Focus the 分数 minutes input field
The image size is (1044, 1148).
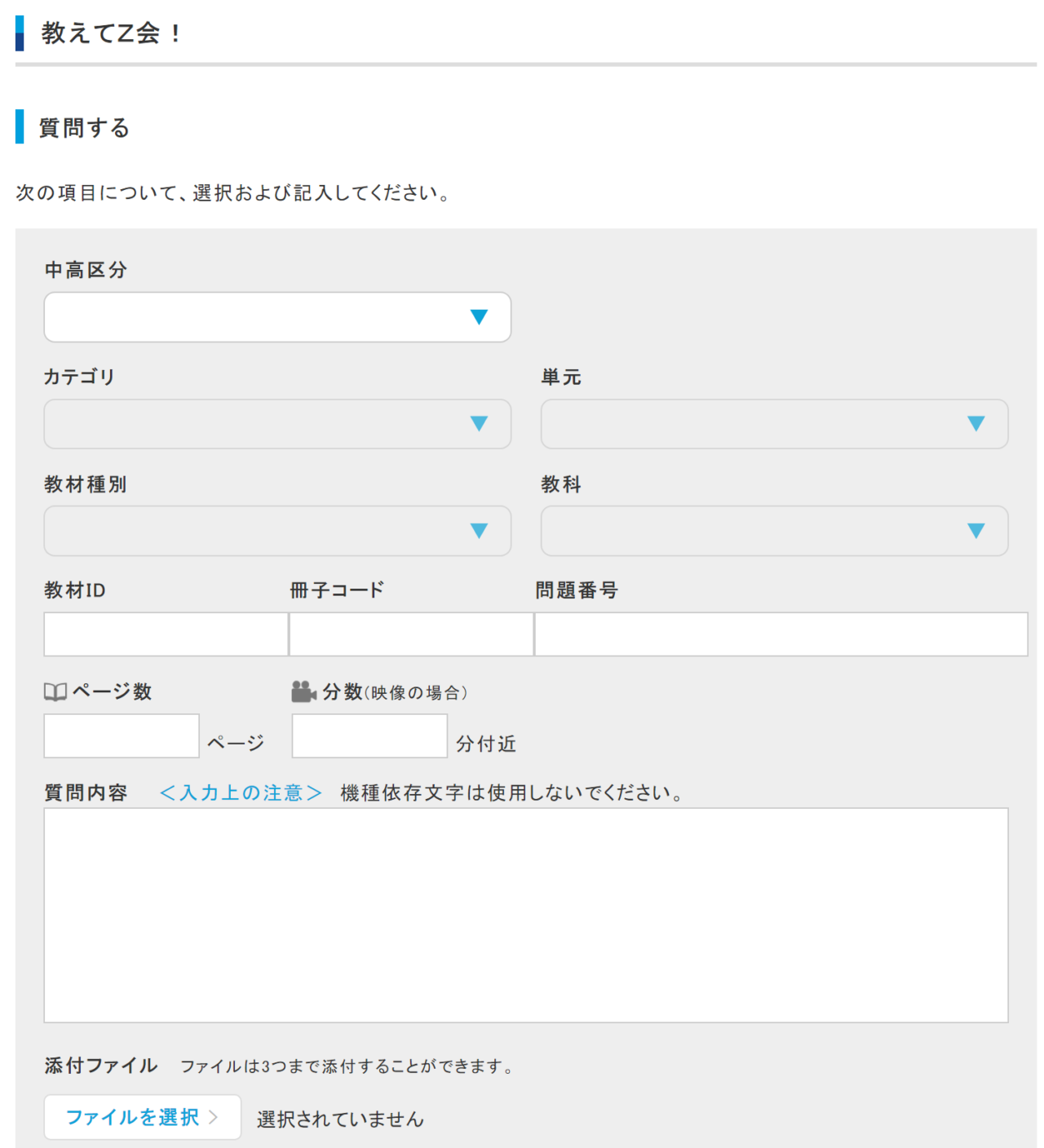coord(369,736)
